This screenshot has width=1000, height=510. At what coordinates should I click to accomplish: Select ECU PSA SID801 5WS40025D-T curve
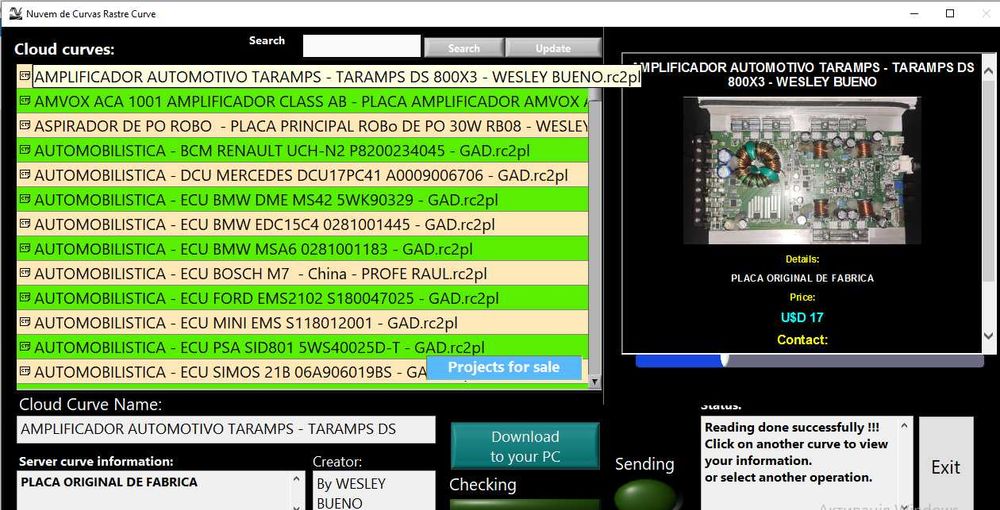(x=302, y=347)
